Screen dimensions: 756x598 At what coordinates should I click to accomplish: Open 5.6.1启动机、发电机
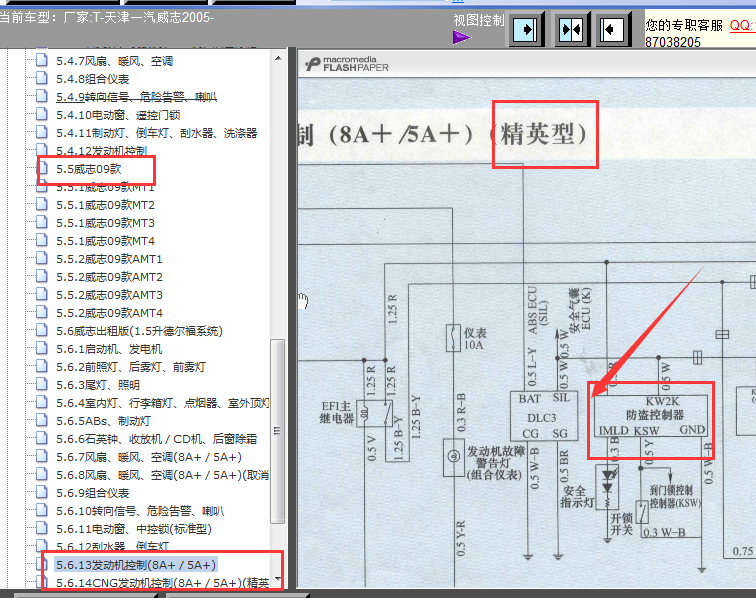coord(109,349)
